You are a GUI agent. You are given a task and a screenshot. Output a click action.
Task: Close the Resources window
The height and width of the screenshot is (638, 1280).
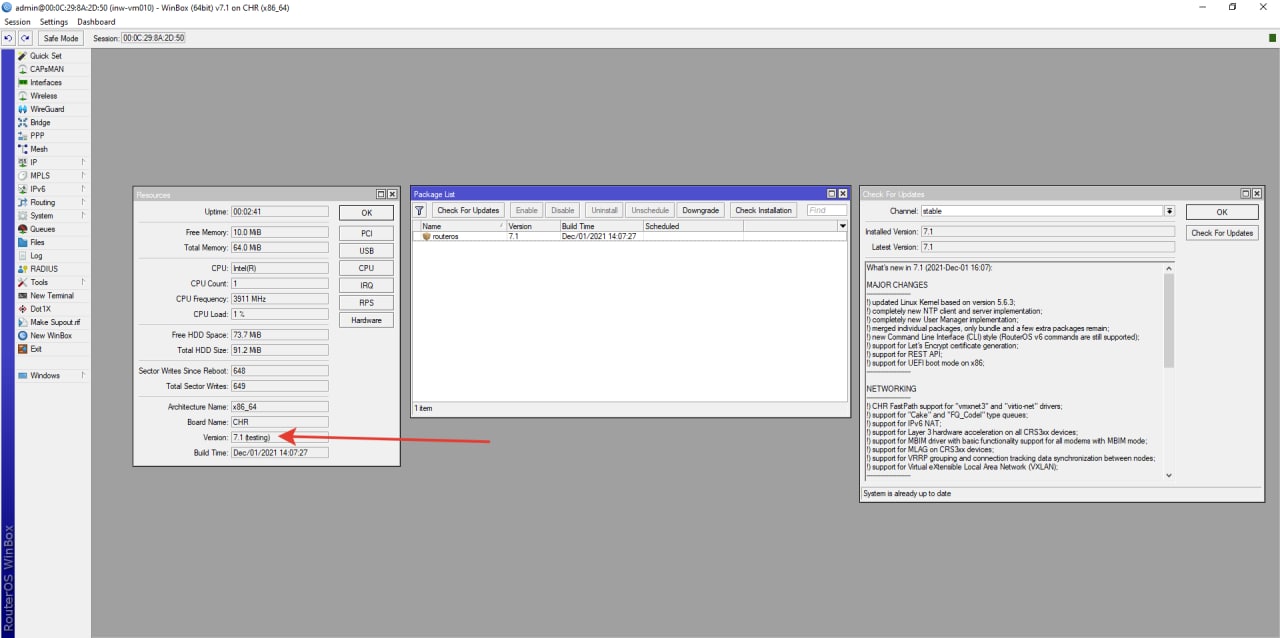(x=392, y=195)
